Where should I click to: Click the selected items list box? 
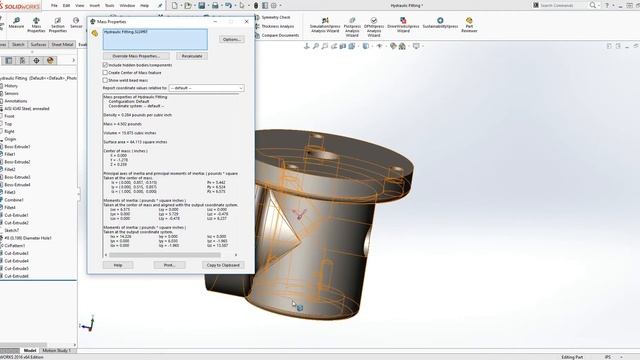click(155, 39)
